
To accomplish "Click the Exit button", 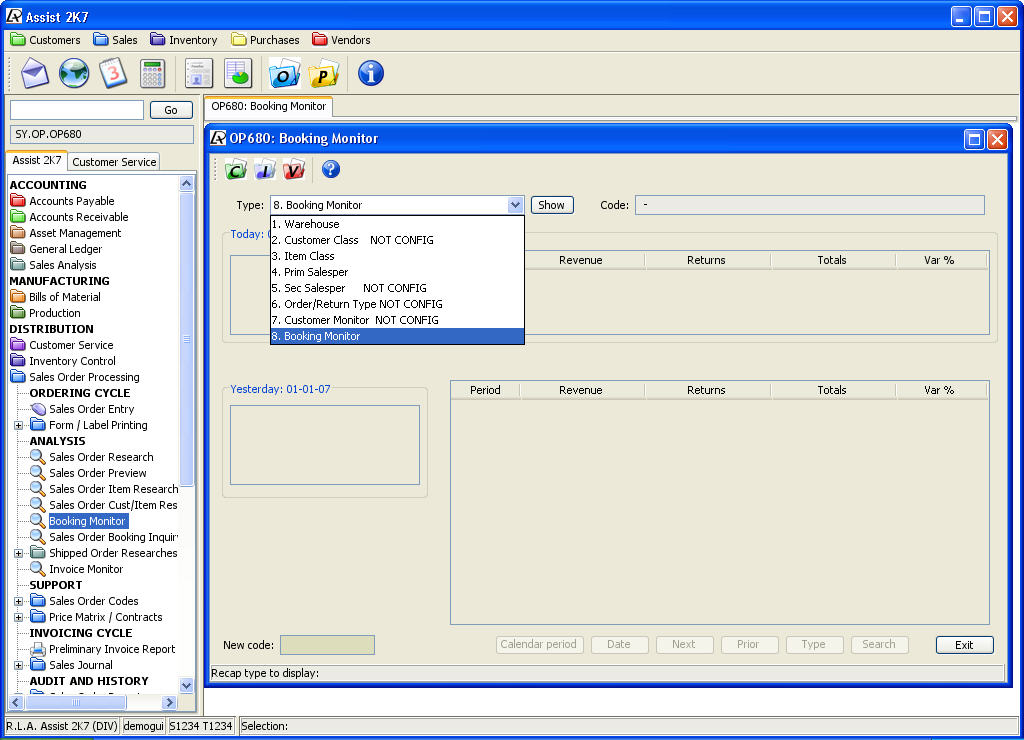I will coord(964,645).
